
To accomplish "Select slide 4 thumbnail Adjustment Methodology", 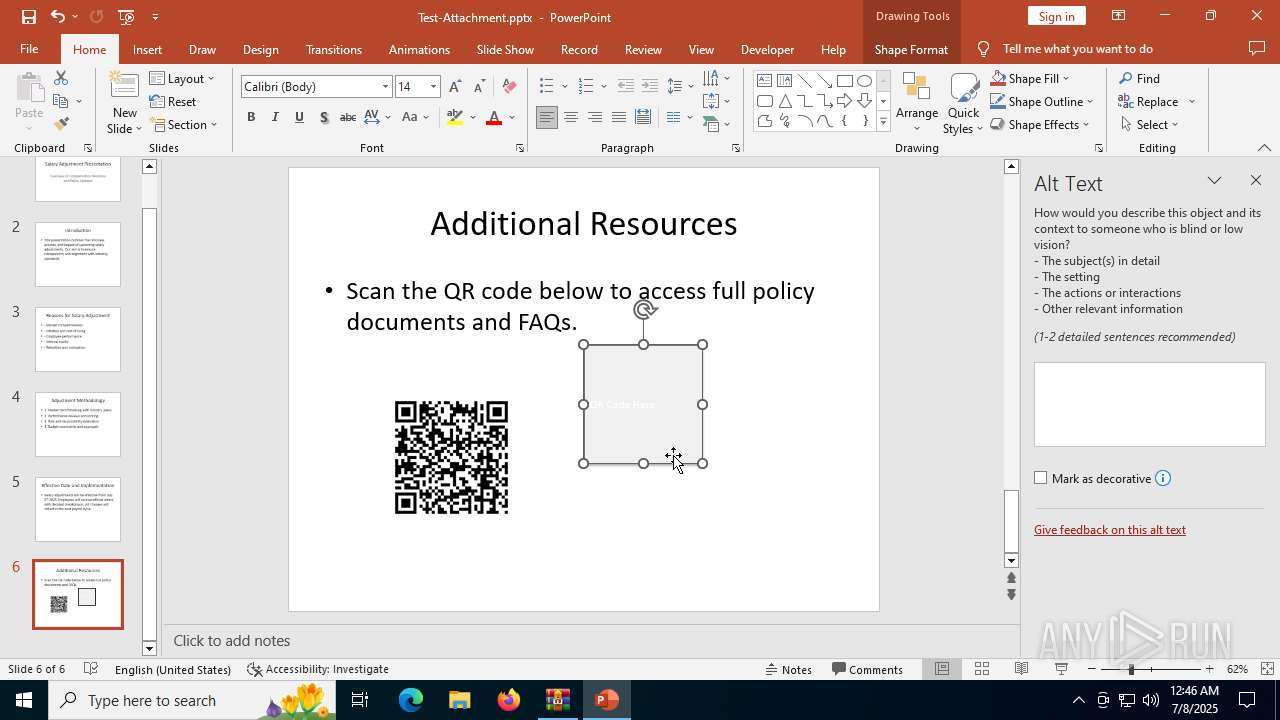I will pos(78,424).
